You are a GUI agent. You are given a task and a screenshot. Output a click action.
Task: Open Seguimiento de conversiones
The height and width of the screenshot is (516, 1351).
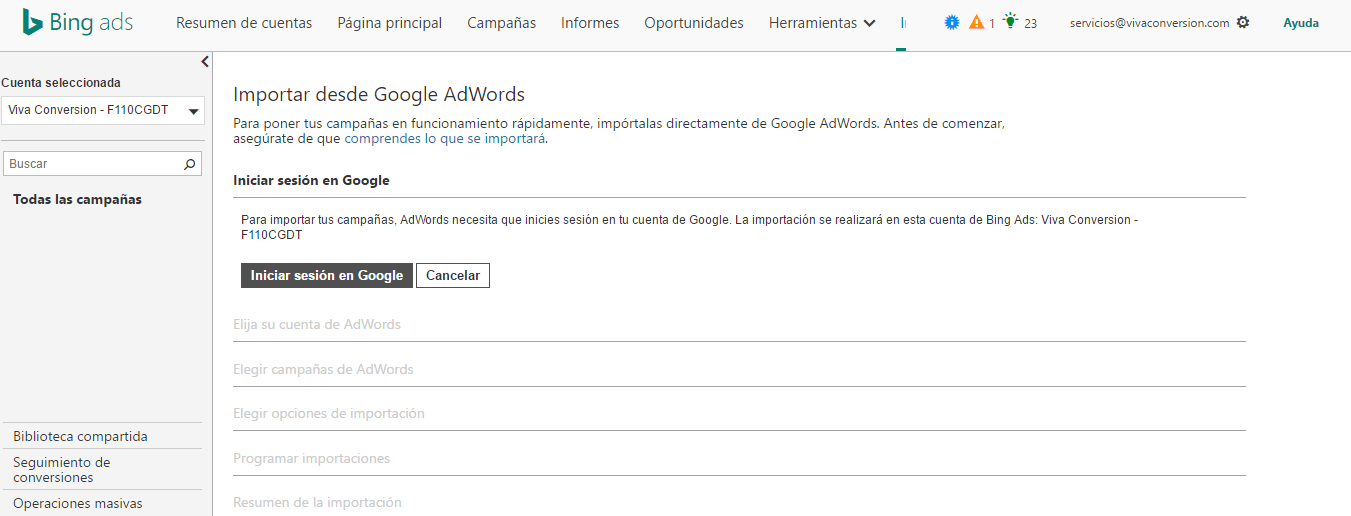[62, 470]
